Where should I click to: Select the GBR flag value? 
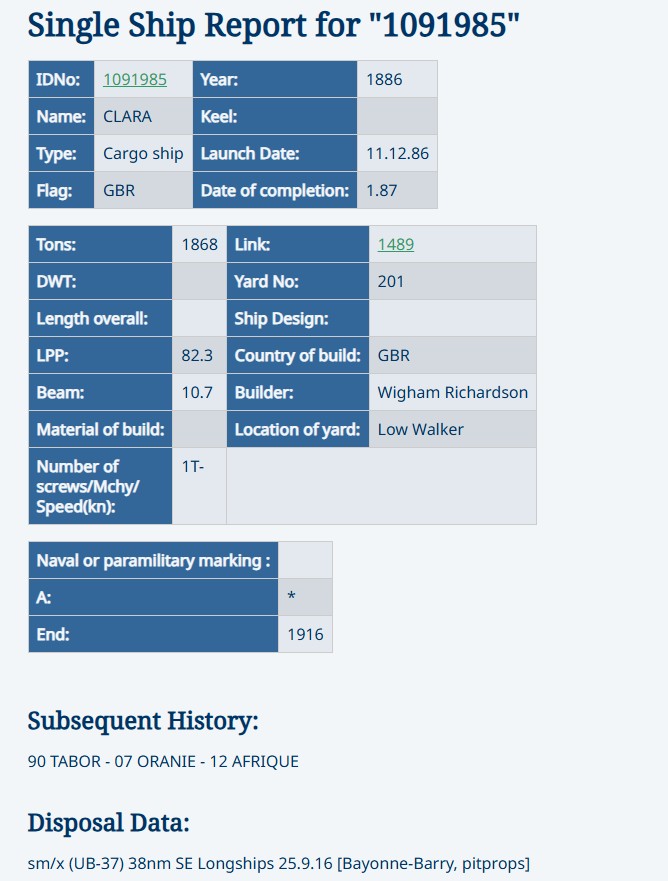point(119,190)
